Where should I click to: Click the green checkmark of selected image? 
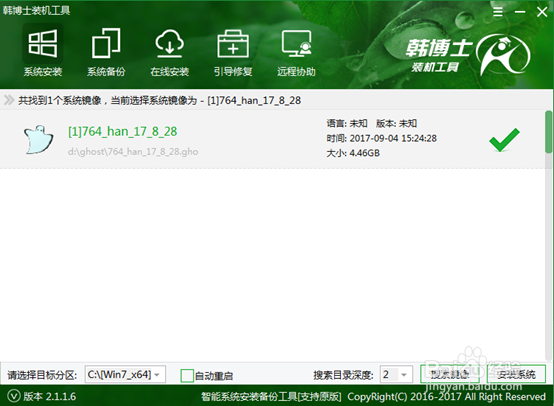coord(504,140)
